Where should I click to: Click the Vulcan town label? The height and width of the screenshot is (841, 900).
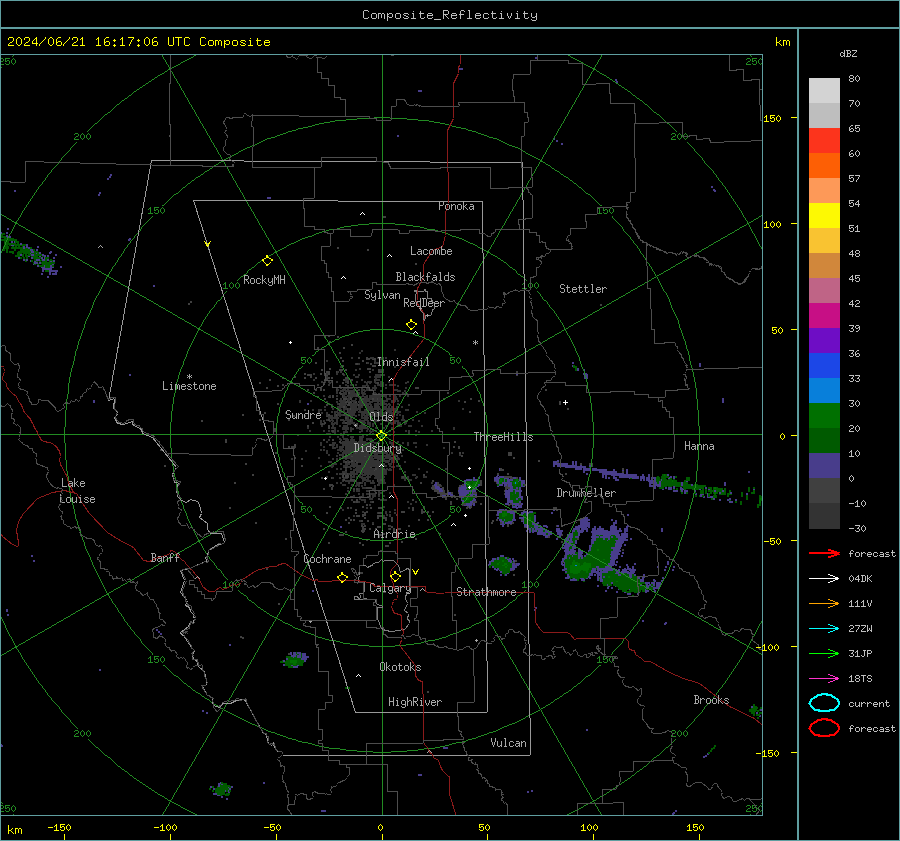(x=509, y=743)
